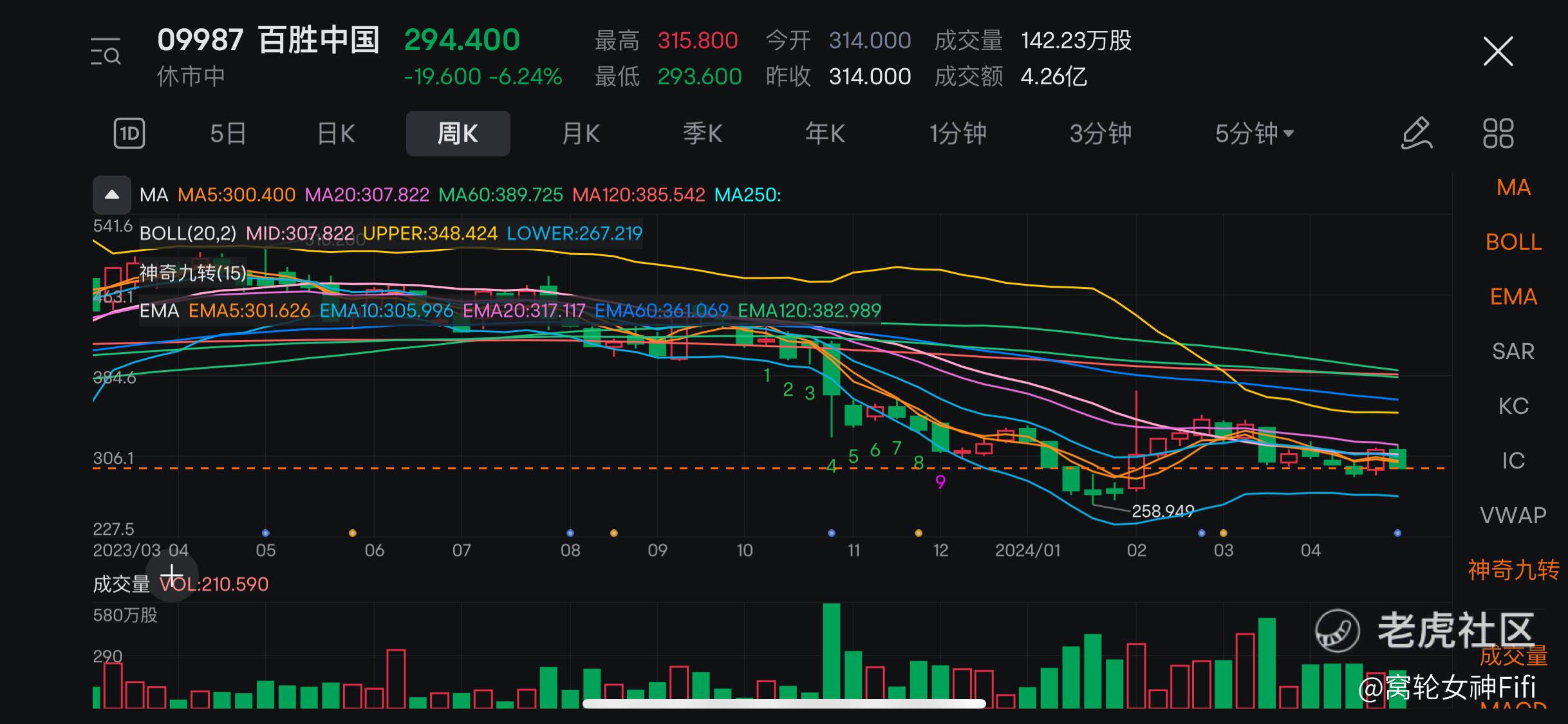This screenshot has width=1568, height=724.
Task: Click the current price 294.400
Action: pos(462,40)
